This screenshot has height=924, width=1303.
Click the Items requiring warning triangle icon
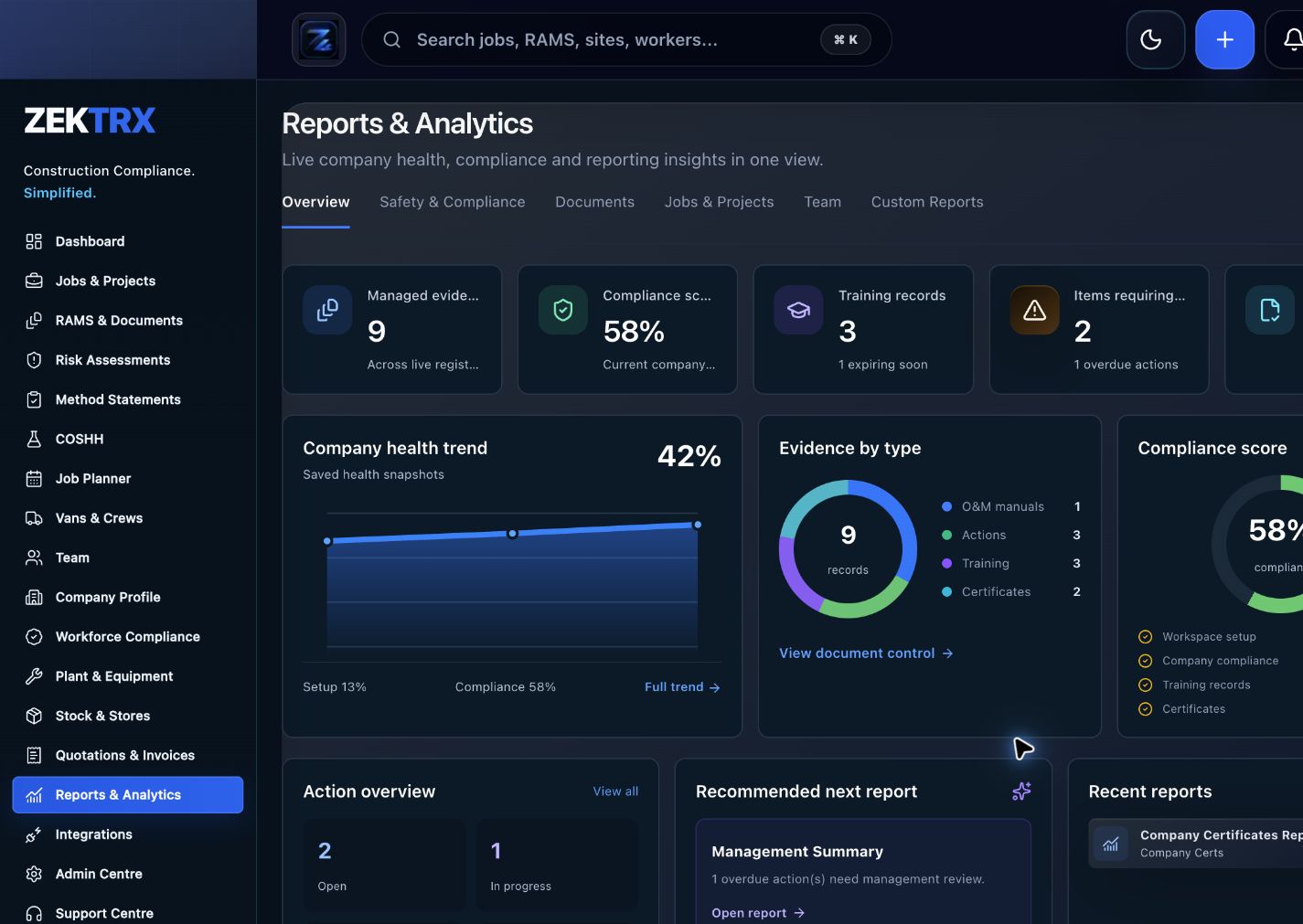(1034, 310)
